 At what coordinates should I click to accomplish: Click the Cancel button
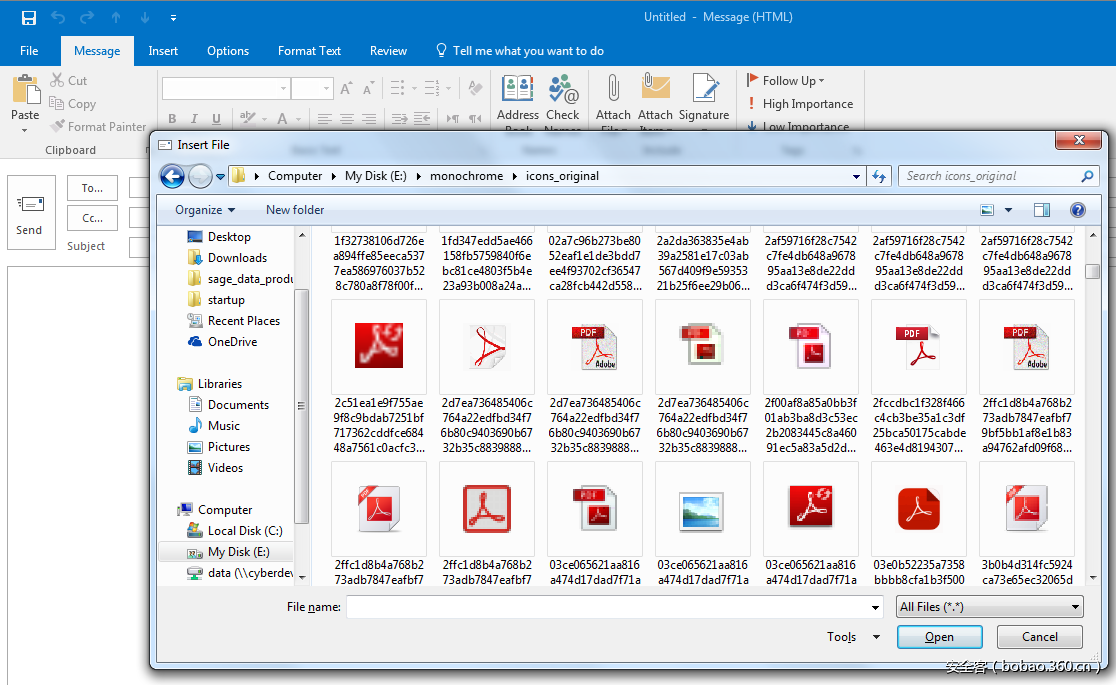1039,637
